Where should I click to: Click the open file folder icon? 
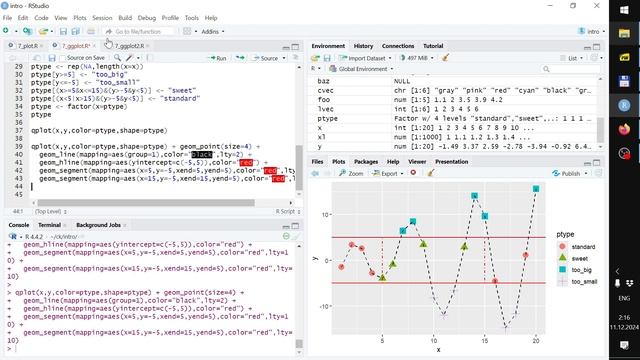tap(43, 31)
